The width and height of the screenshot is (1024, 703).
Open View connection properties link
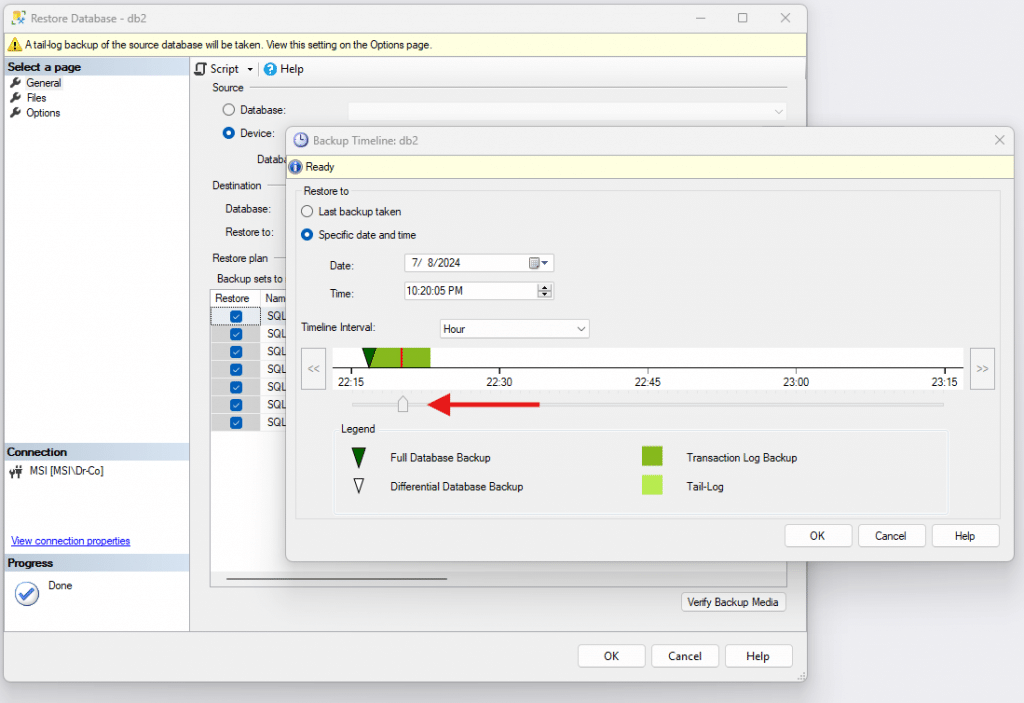click(x=70, y=540)
